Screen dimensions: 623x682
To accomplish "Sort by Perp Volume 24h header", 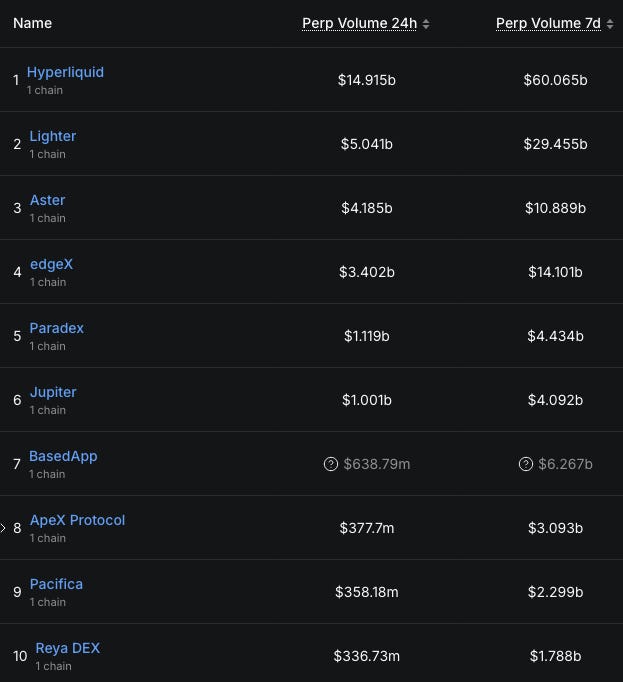I will (x=359, y=23).
